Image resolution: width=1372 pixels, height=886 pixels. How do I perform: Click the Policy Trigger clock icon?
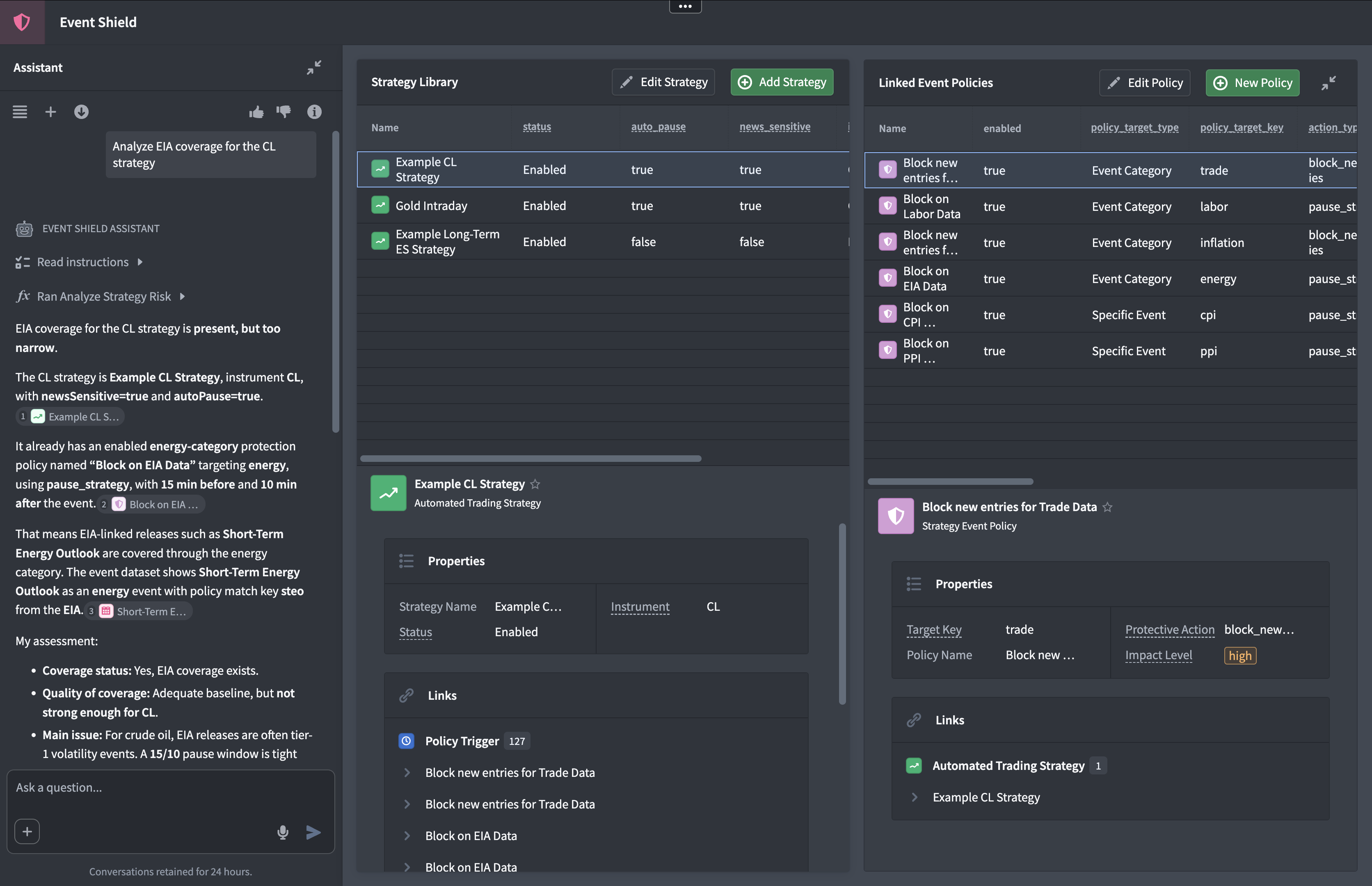click(x=406, y=741)
